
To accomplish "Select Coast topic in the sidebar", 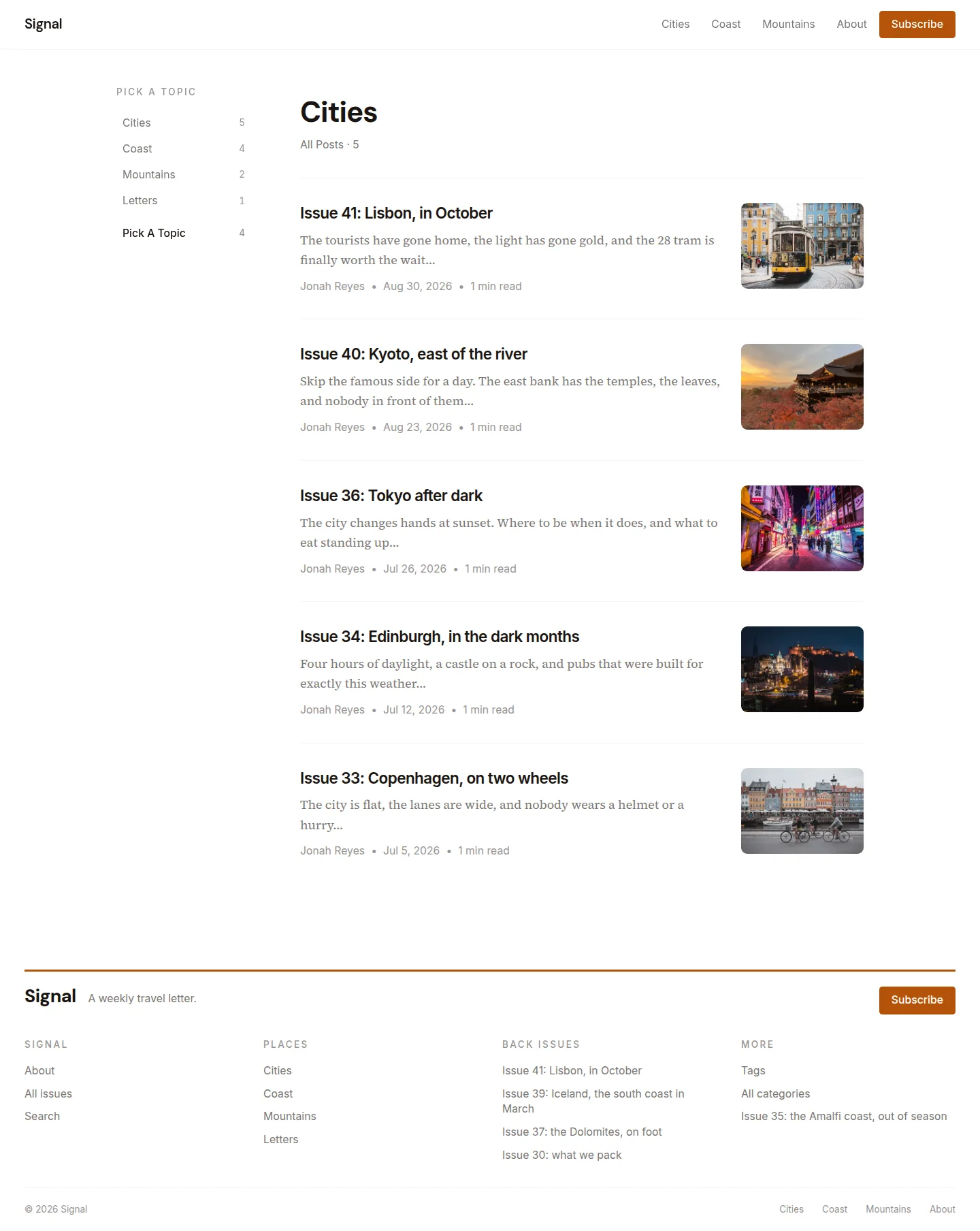I will [183, 148].
